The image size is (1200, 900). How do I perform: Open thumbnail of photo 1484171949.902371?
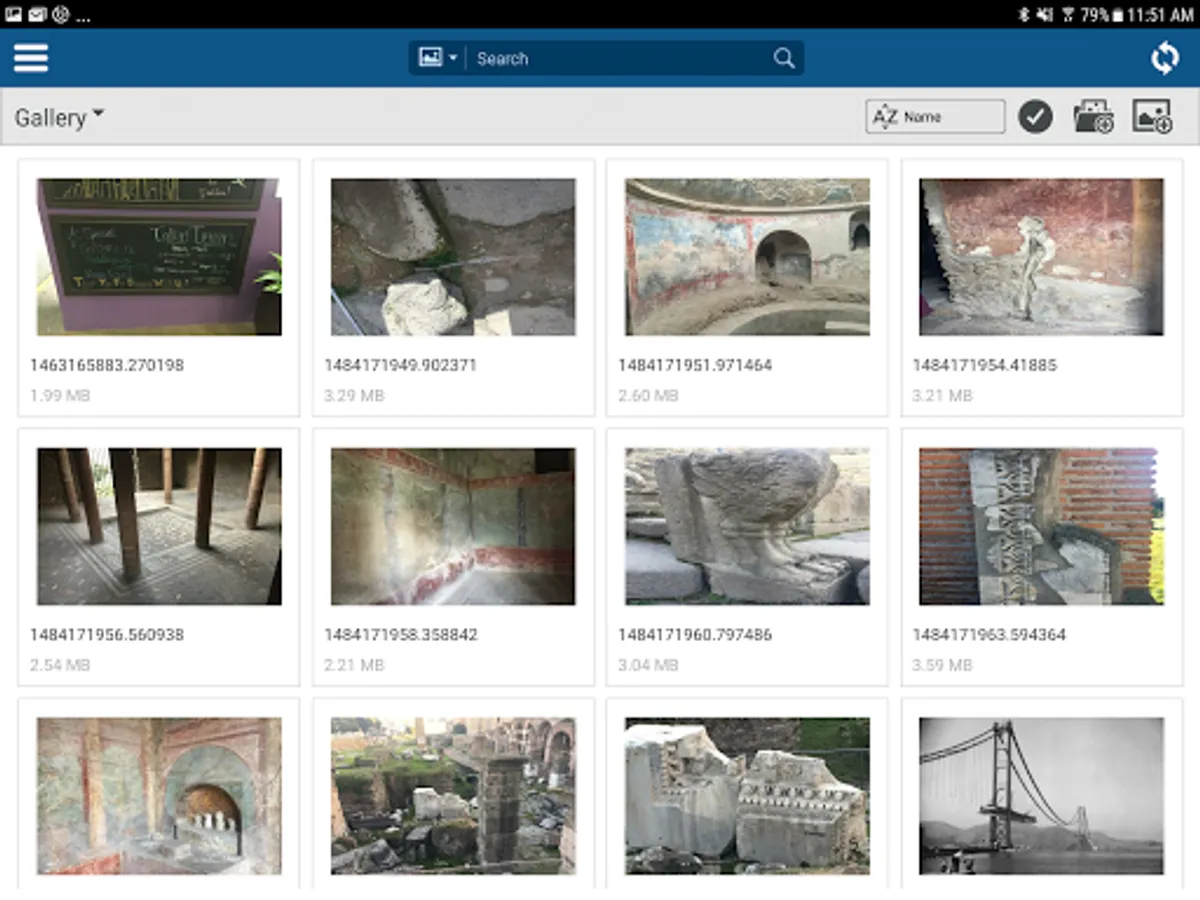(453, 257)
